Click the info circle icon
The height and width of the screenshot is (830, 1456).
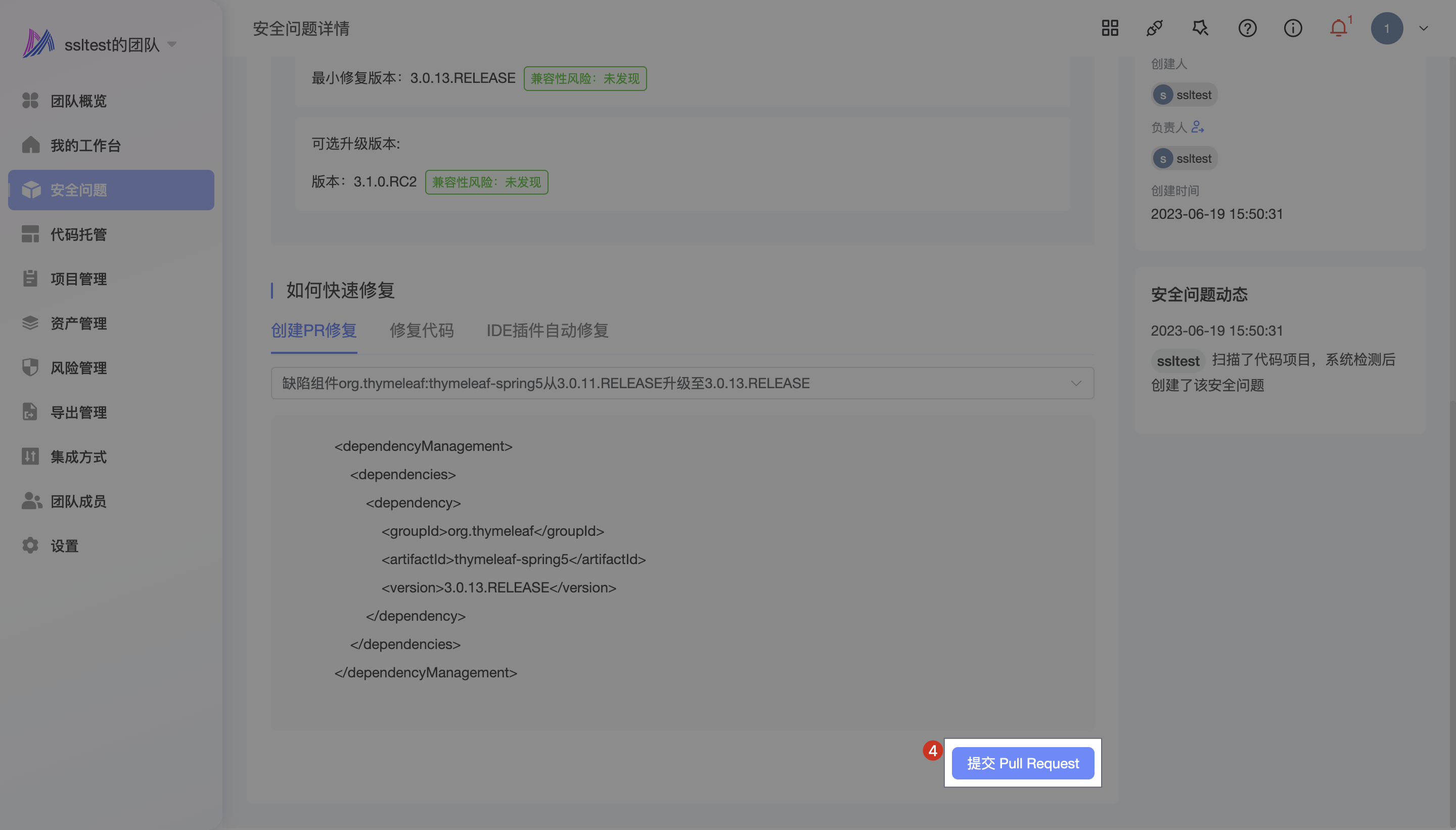(x=1292, y=28)
